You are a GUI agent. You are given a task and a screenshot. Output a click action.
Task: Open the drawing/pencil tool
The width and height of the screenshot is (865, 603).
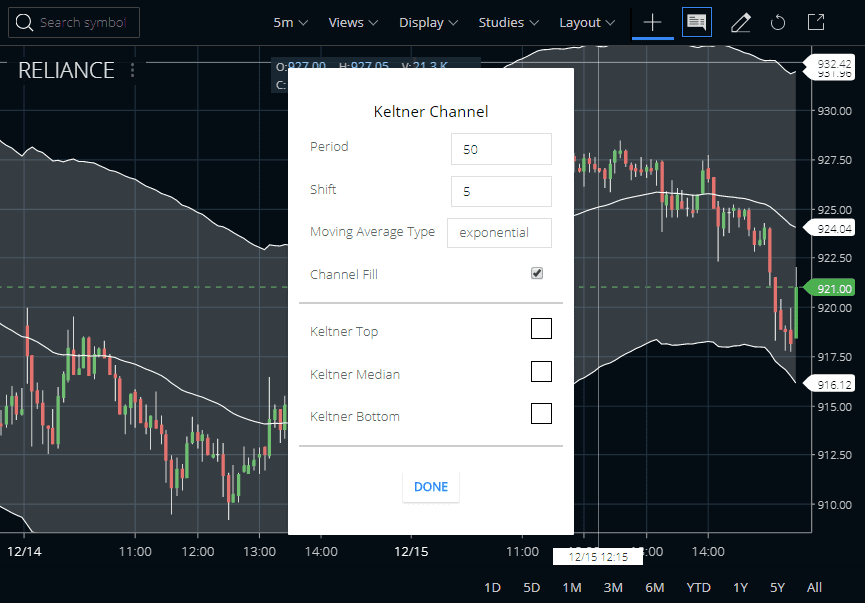(740, 22)
